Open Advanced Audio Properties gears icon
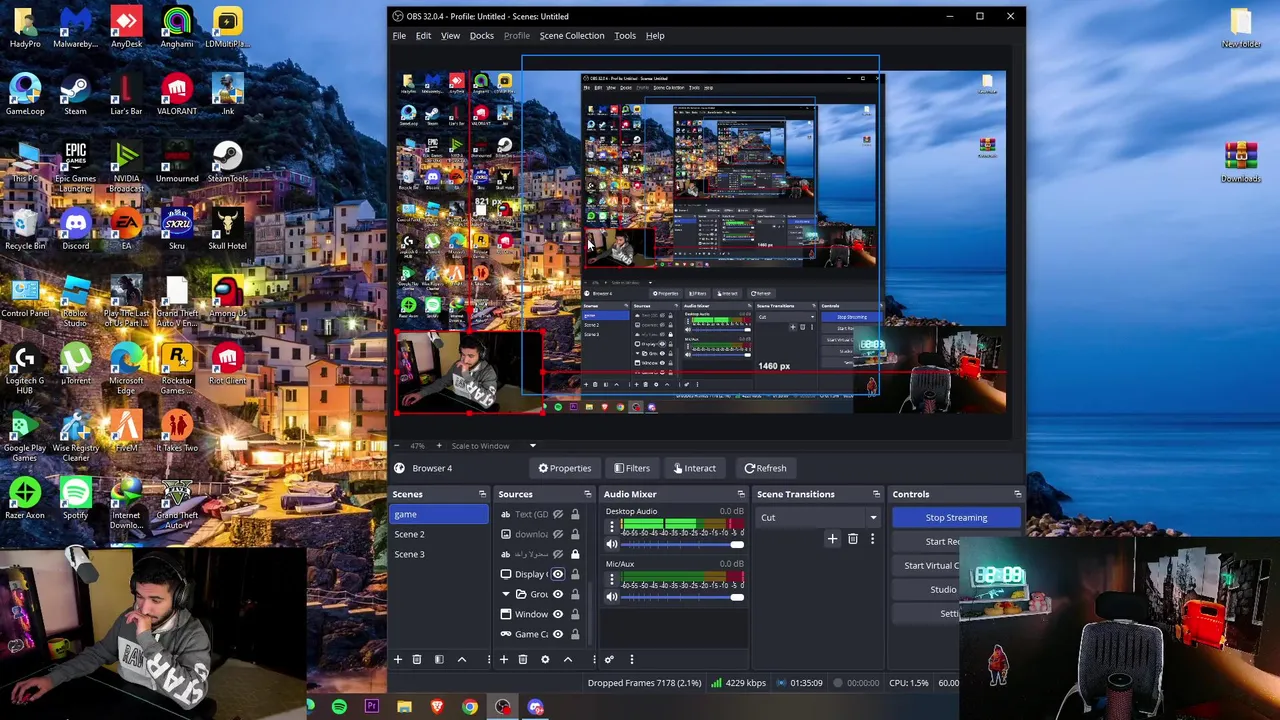This screenshot has width=1280, height=720. (609, 659)
